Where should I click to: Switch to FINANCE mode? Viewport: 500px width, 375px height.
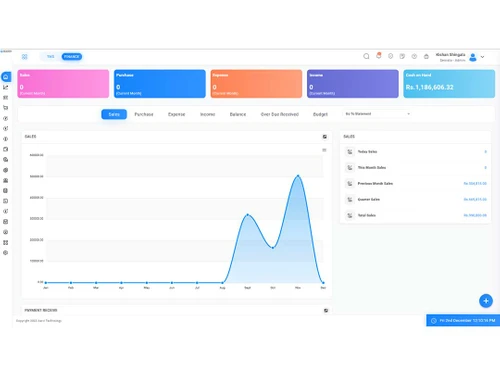coord(72,57)
